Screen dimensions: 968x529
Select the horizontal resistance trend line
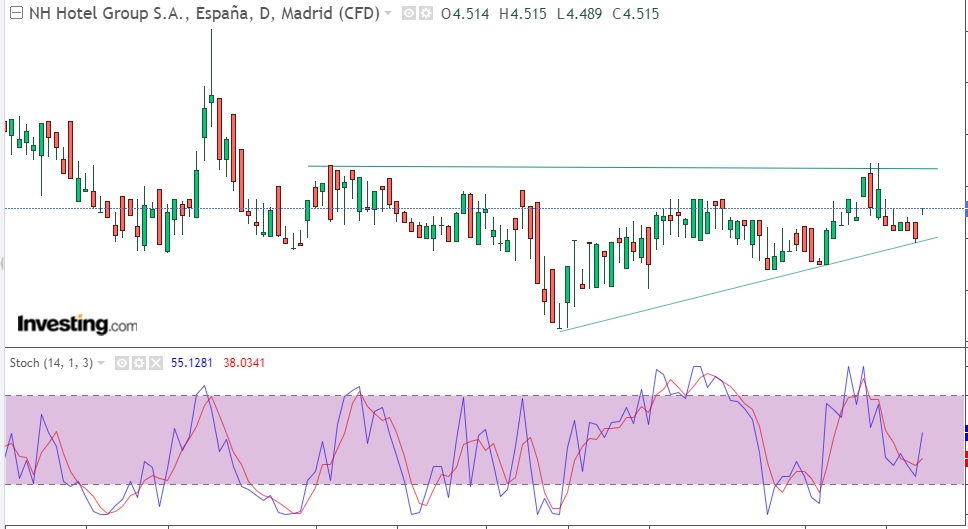pos(623,167)
